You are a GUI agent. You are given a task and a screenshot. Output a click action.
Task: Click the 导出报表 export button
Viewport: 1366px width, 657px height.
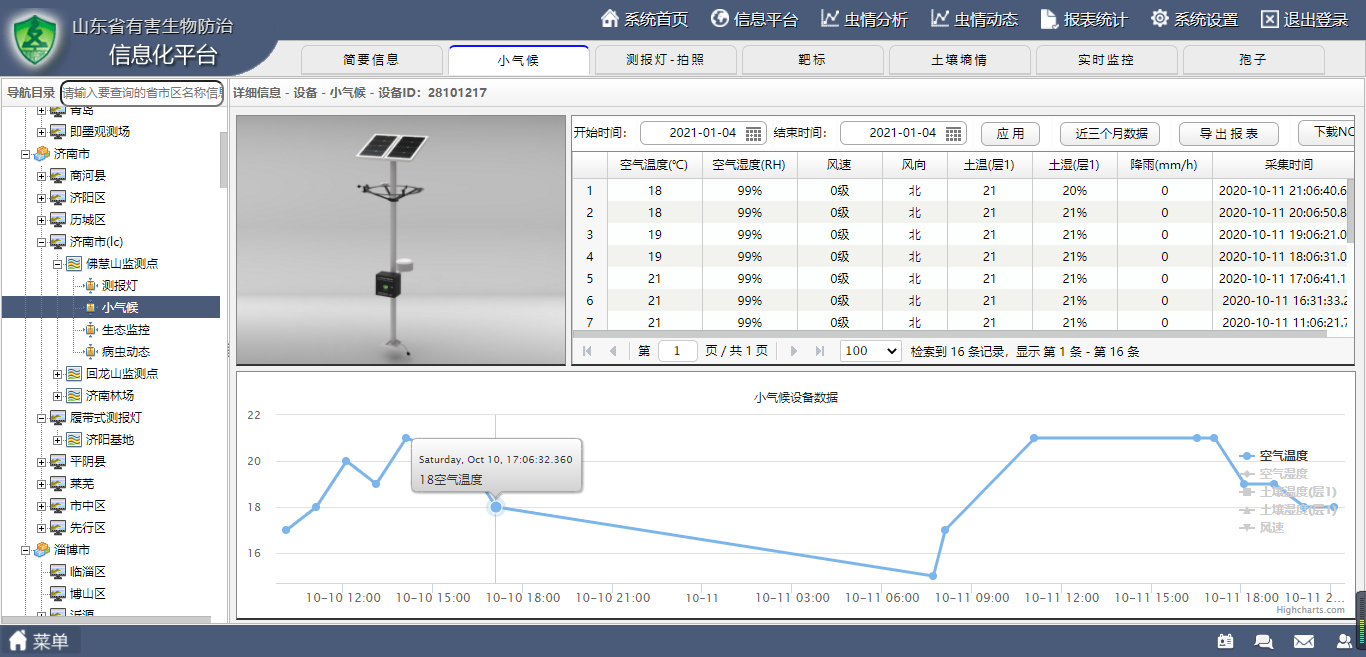click(1229, 134)
